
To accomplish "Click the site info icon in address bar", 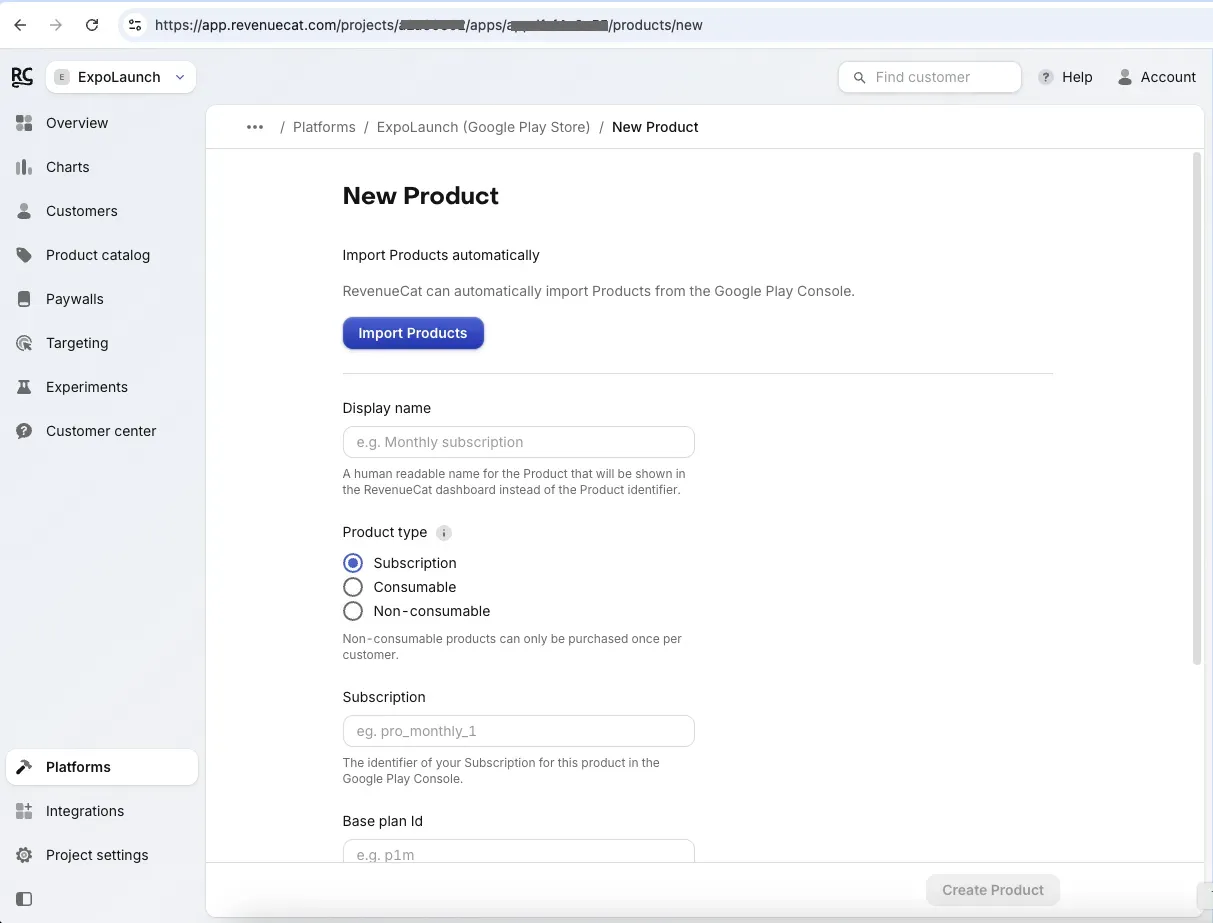I will [x=135, y=25].
